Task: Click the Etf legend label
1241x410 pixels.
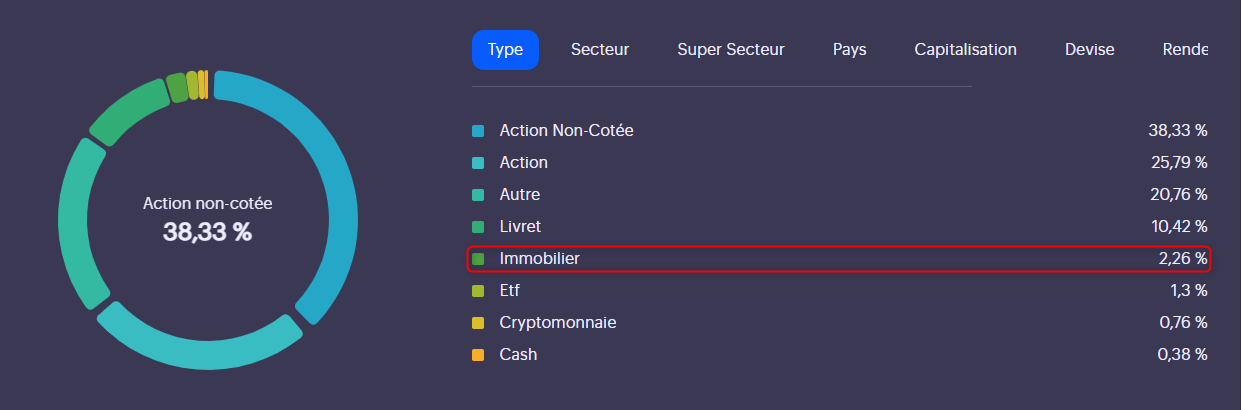Action: coord(510,291)
